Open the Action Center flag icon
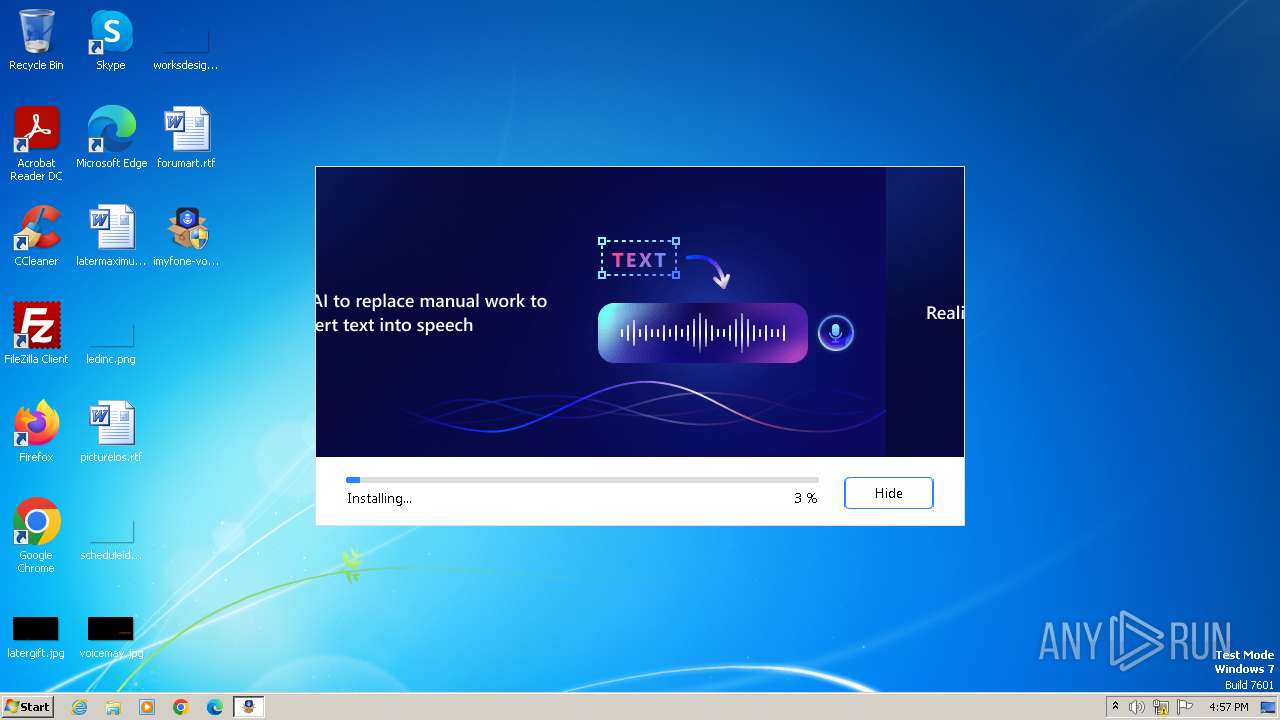Image resolution: width=1280 pixels, height=720 pixels. pos(1185,707)
